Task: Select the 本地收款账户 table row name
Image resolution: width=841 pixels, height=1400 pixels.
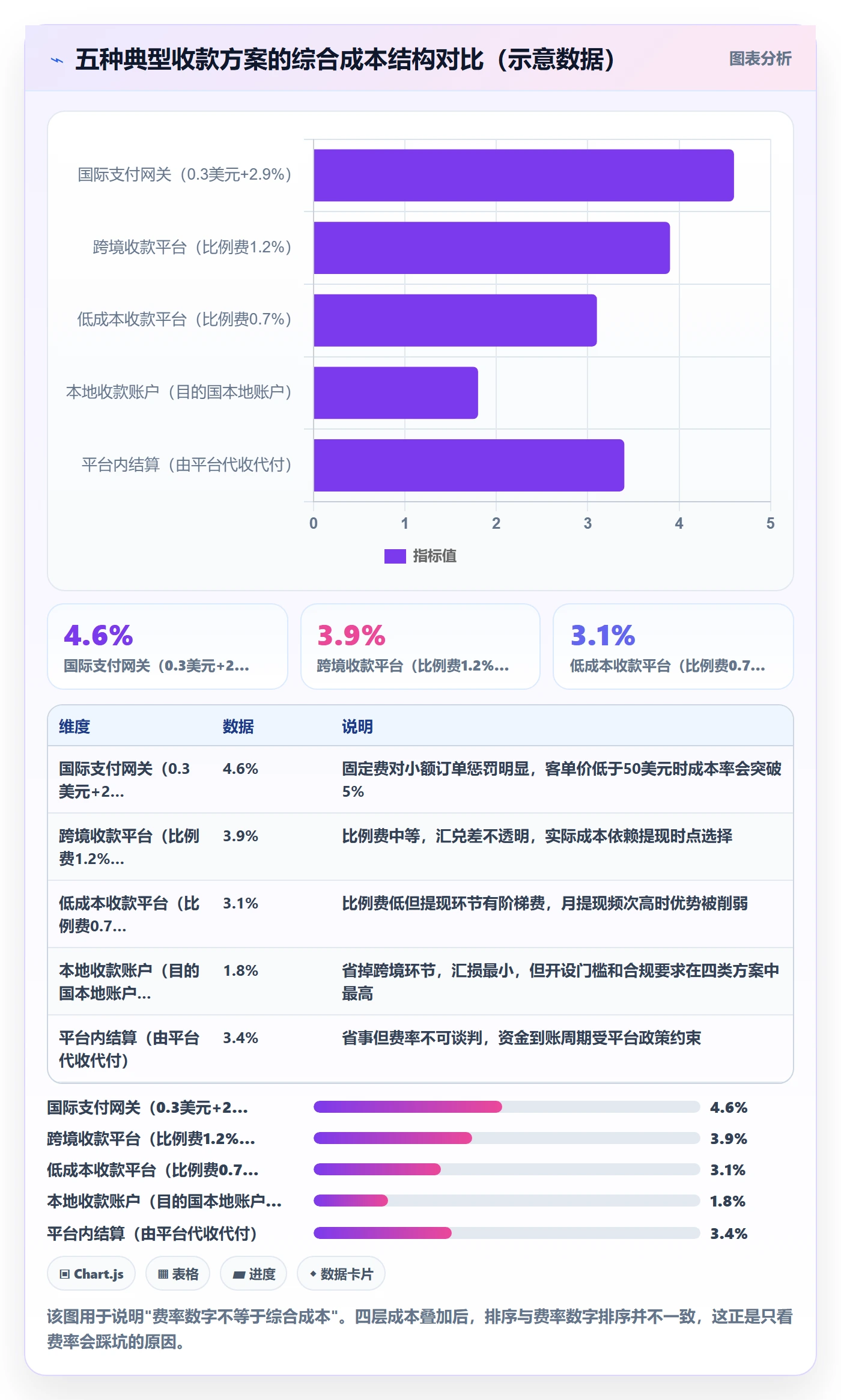Action: coord(129,982)
